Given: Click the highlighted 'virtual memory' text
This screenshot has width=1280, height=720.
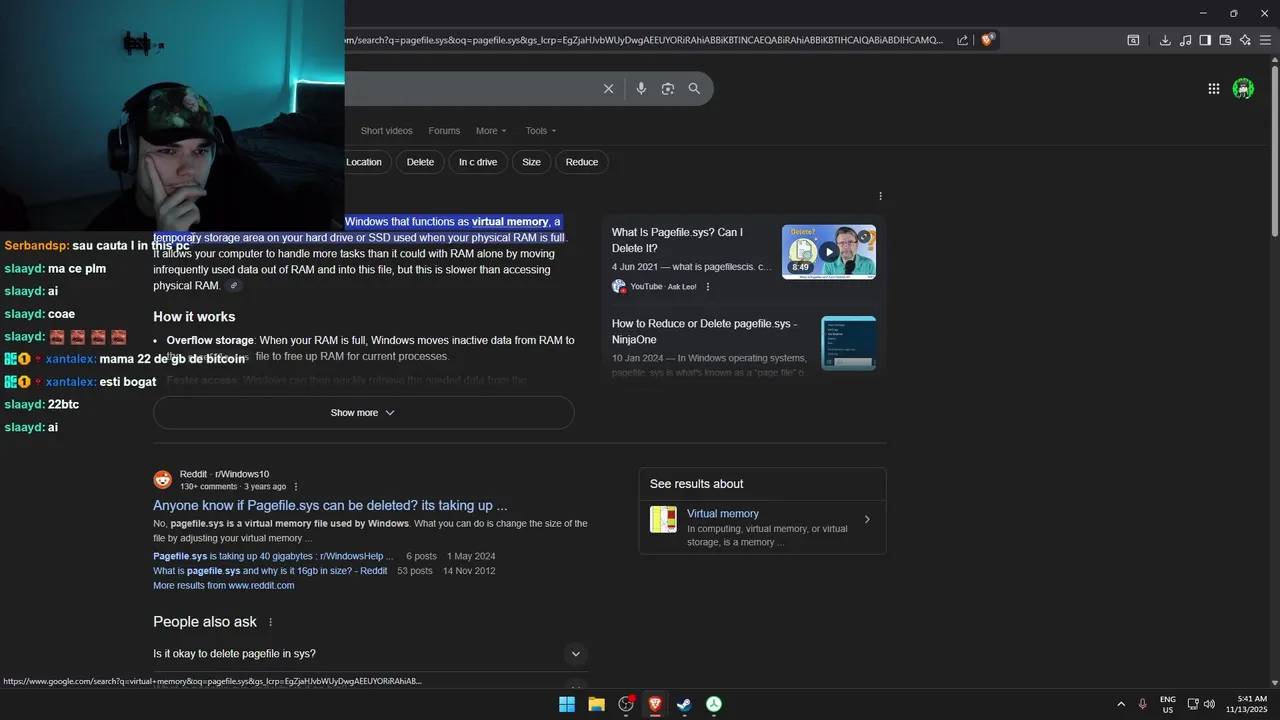Looking at the screenshot, I should coord(510,222).
